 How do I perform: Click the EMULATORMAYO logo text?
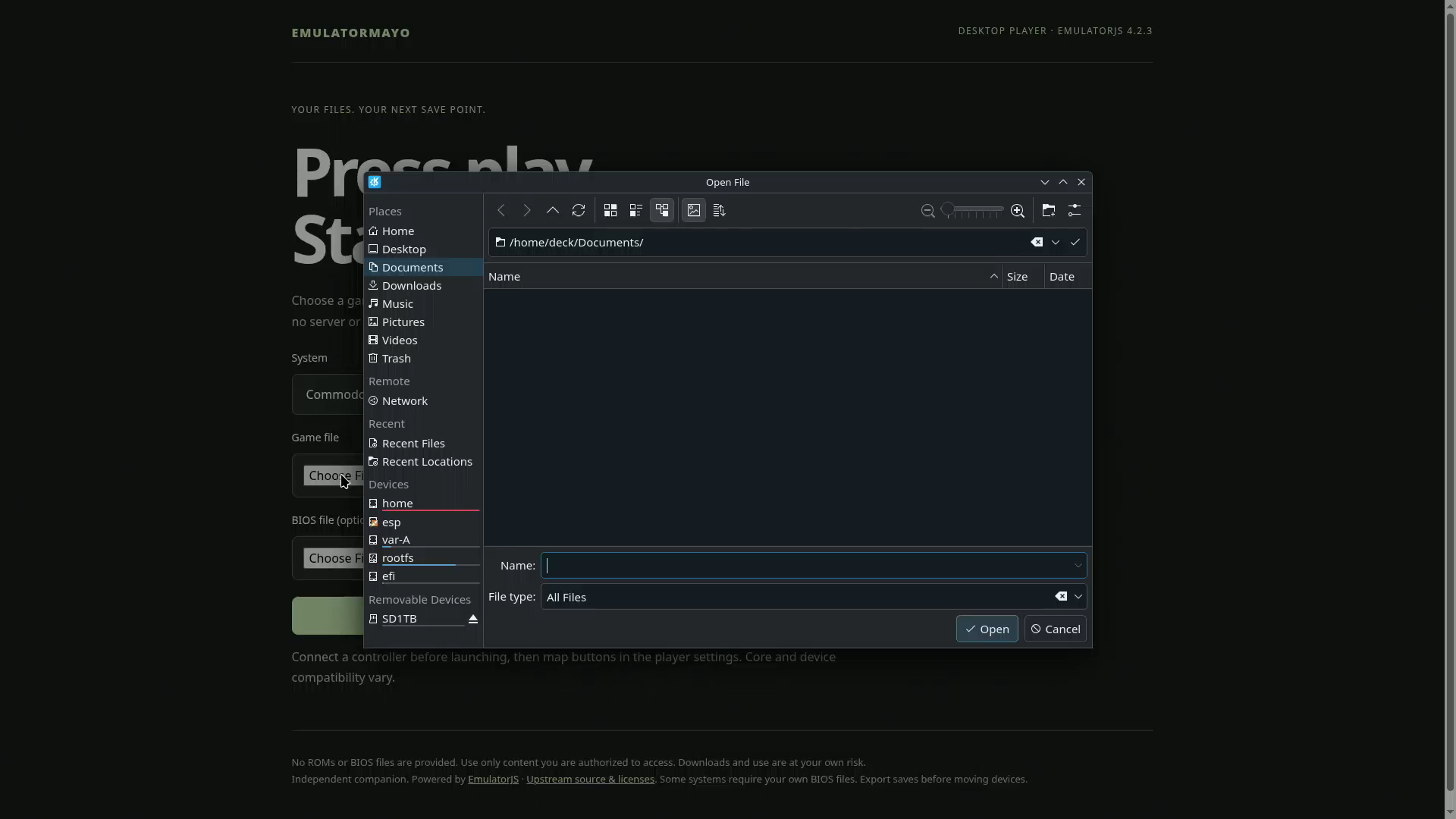pos(350,33)
